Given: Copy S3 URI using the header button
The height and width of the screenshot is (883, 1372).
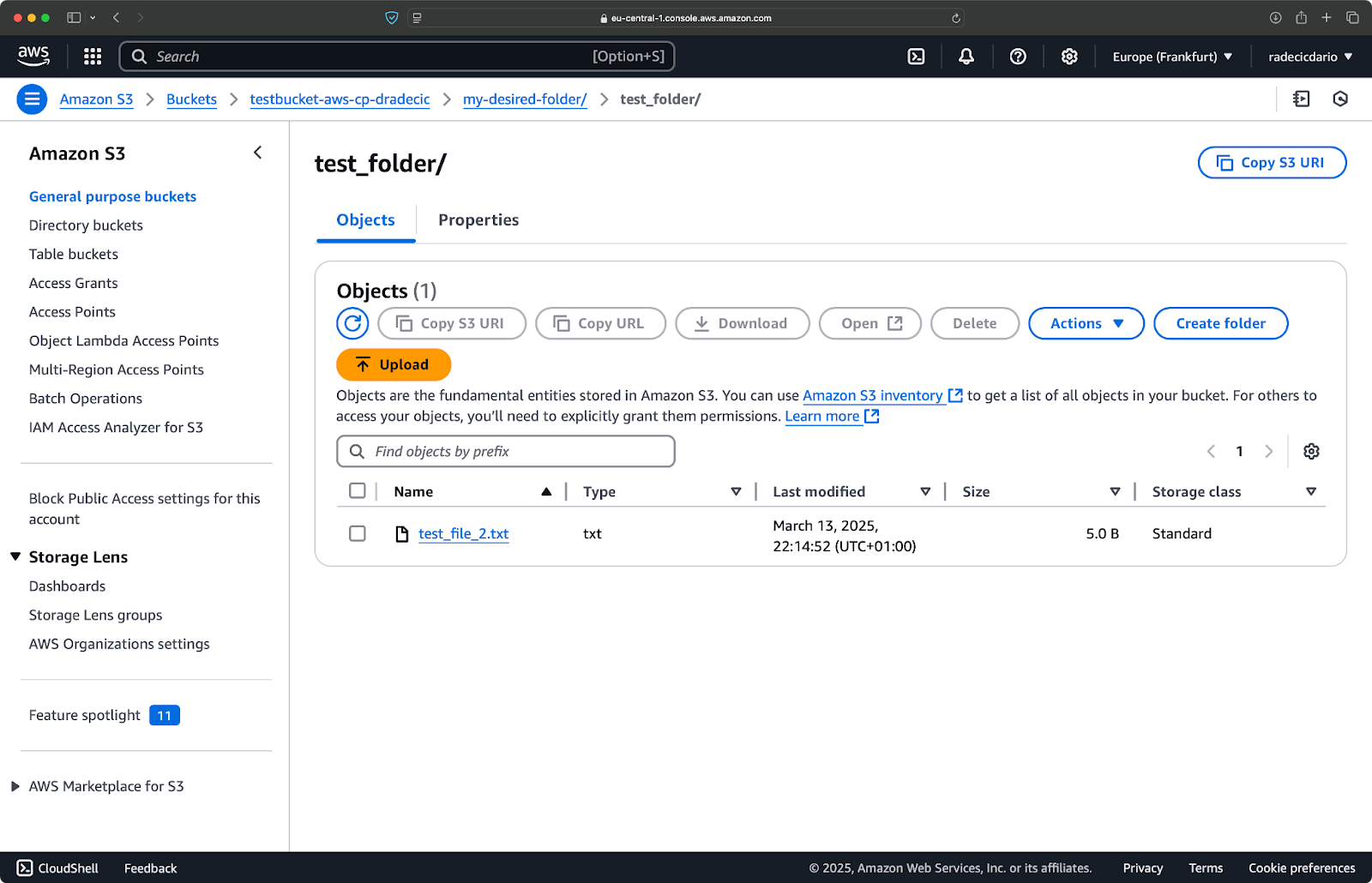Looking at the screenshot, I should (1272, 163).
